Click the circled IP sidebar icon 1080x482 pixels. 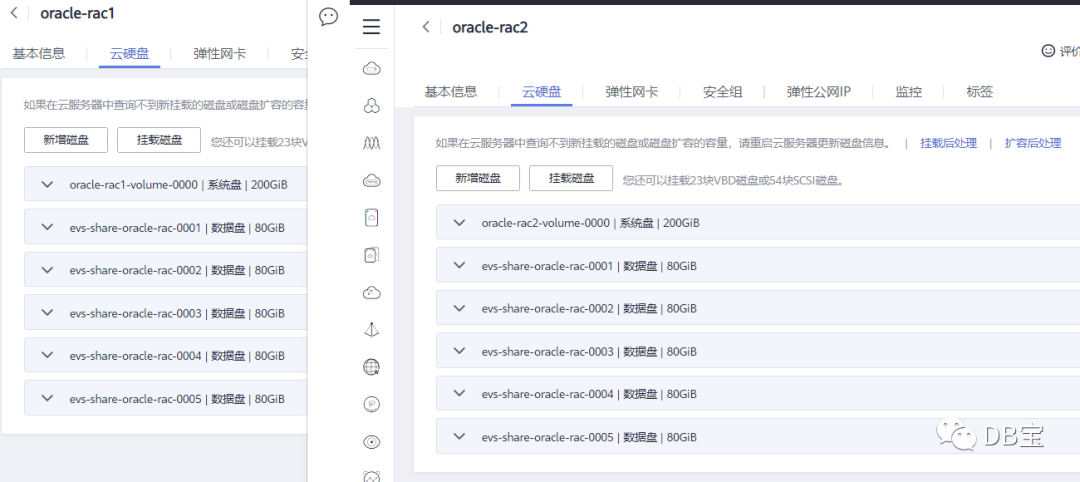point(371,404)
